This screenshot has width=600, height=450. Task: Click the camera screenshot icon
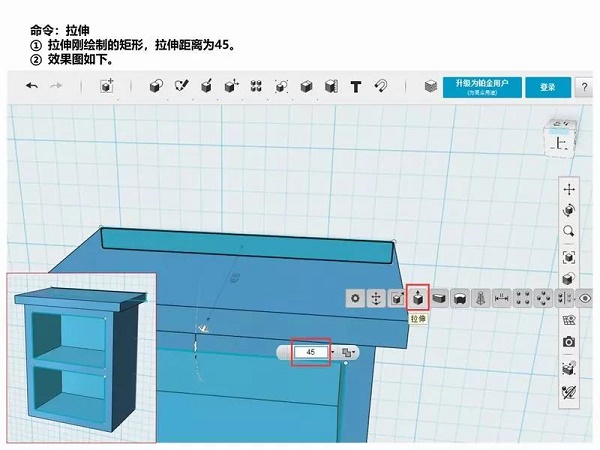569,342
